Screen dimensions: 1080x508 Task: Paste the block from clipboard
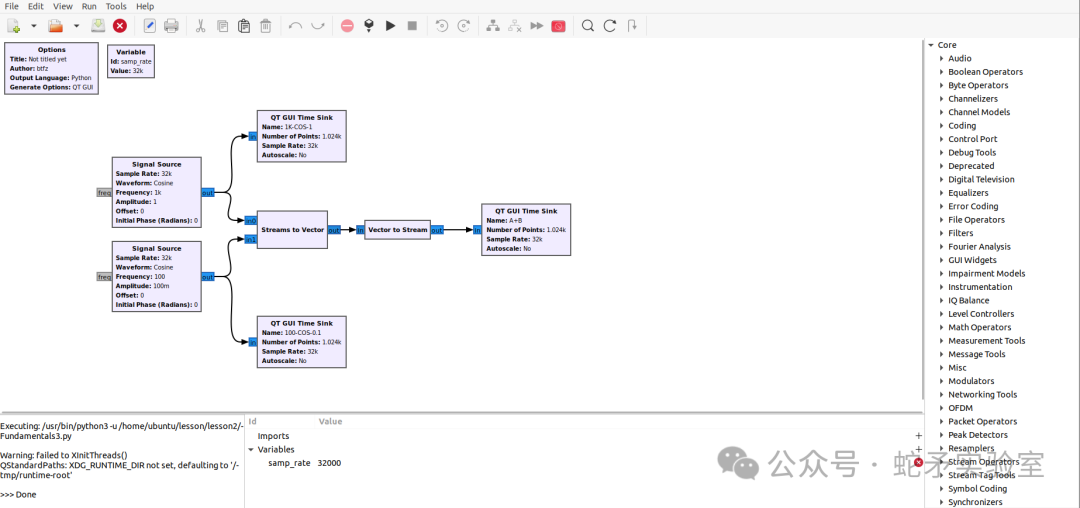[x=244, y=26]
